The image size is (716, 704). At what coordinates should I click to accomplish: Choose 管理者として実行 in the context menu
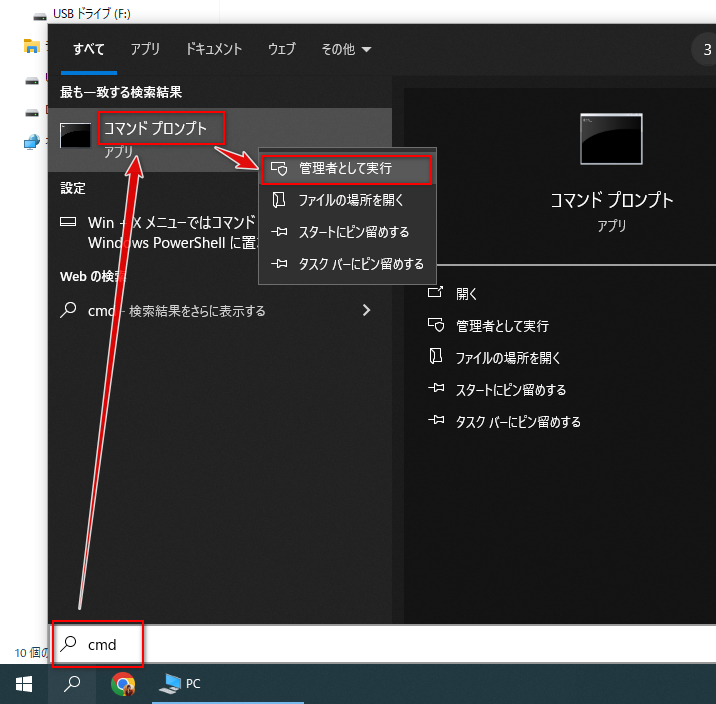click(x=347, y=169)
